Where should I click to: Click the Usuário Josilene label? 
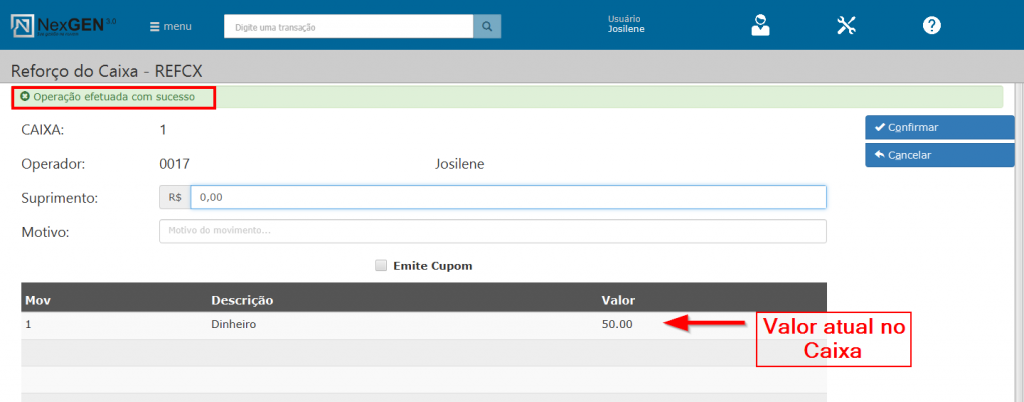[626, 24]
